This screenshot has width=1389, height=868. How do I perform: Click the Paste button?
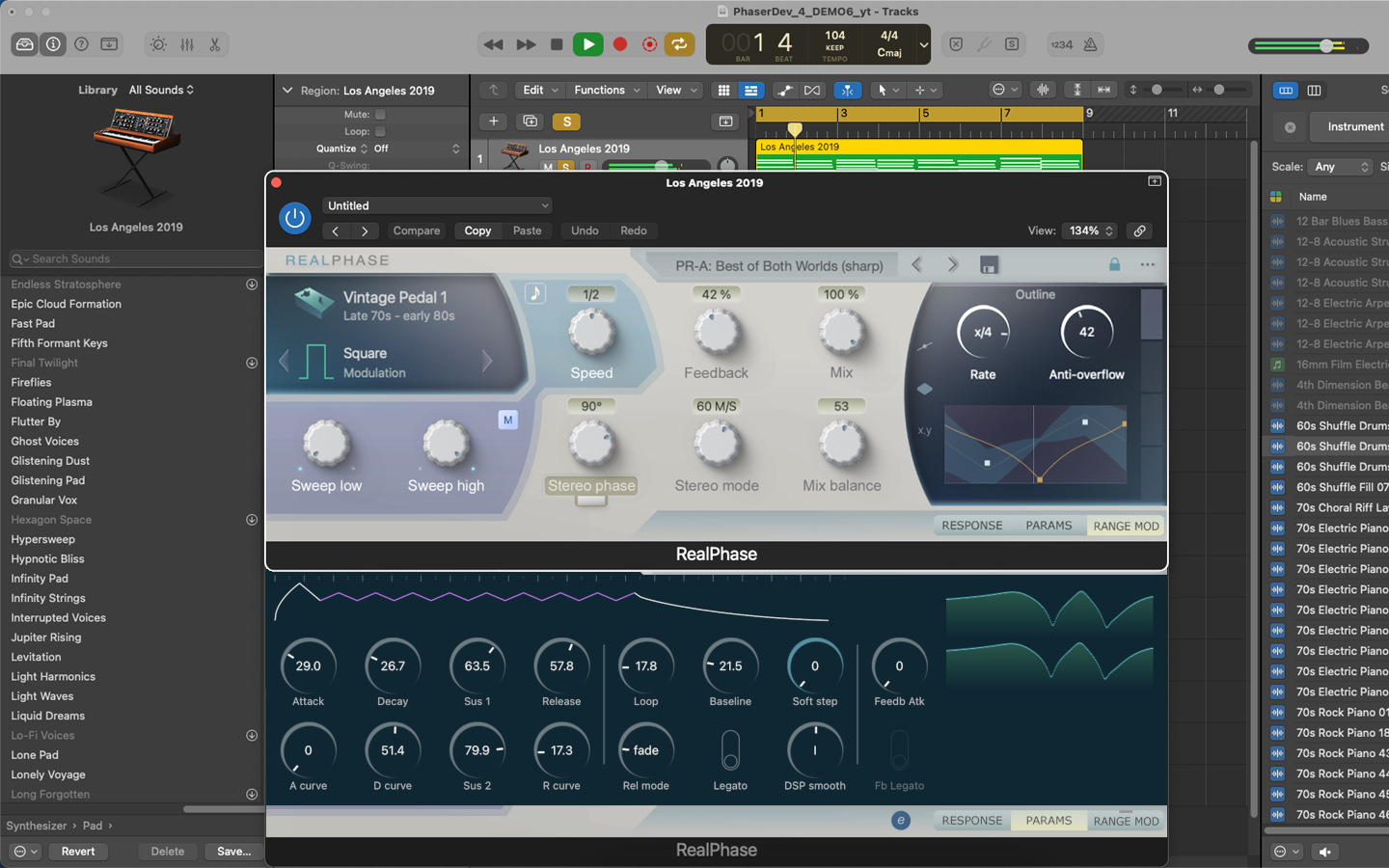527,231
